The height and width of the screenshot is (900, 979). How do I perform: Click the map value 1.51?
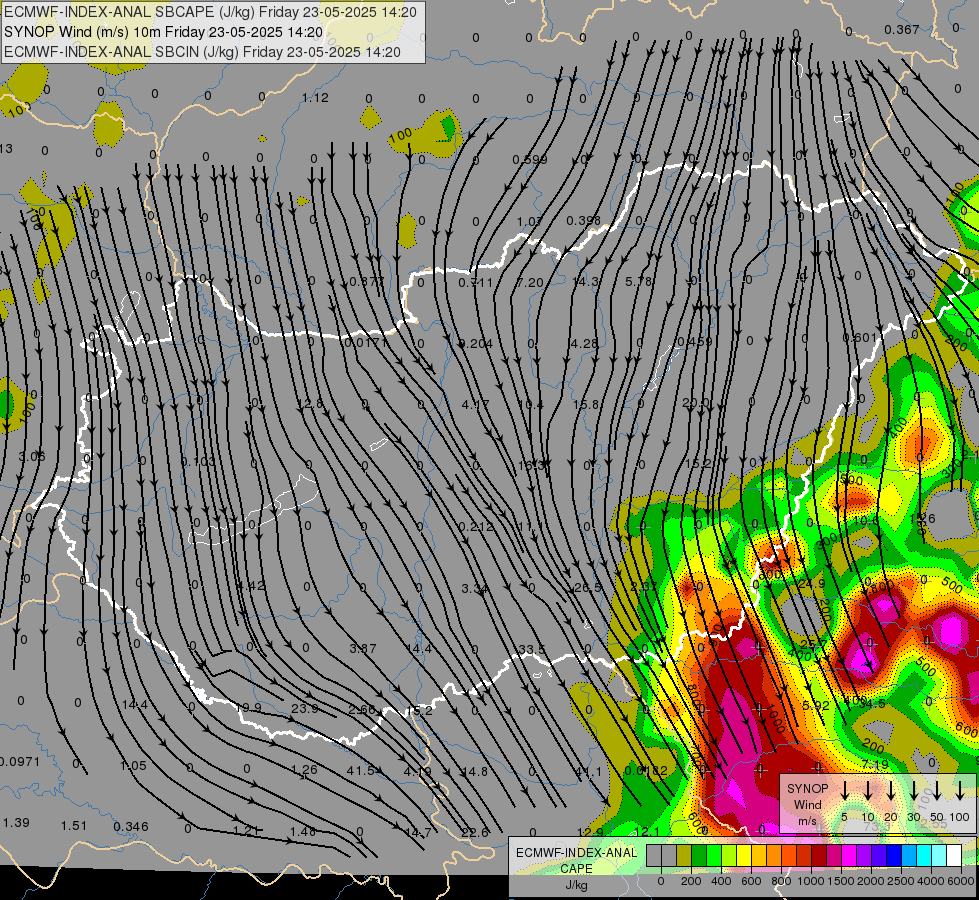pyautogui.click(x=74, y=826)
